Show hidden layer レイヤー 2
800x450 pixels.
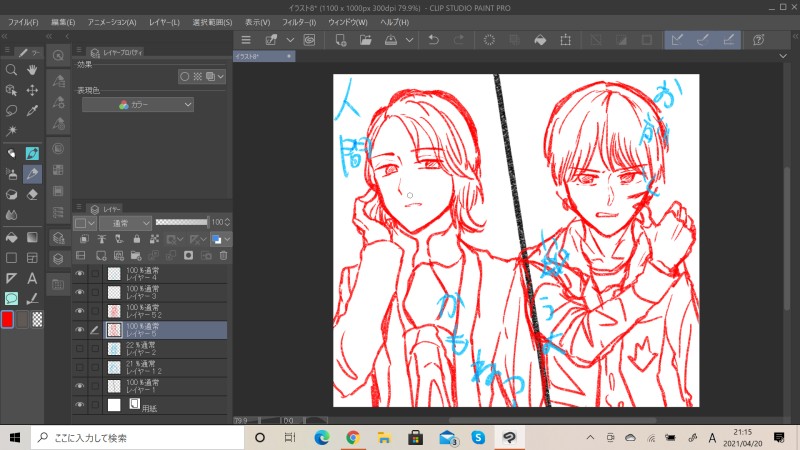point(80,349)
